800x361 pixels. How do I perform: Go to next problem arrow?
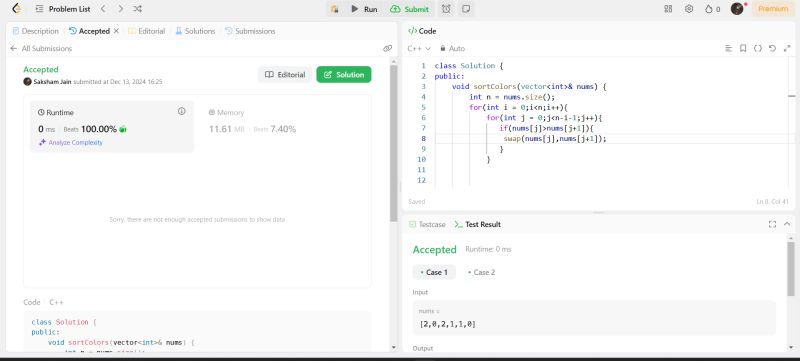(x=120, y=9)
